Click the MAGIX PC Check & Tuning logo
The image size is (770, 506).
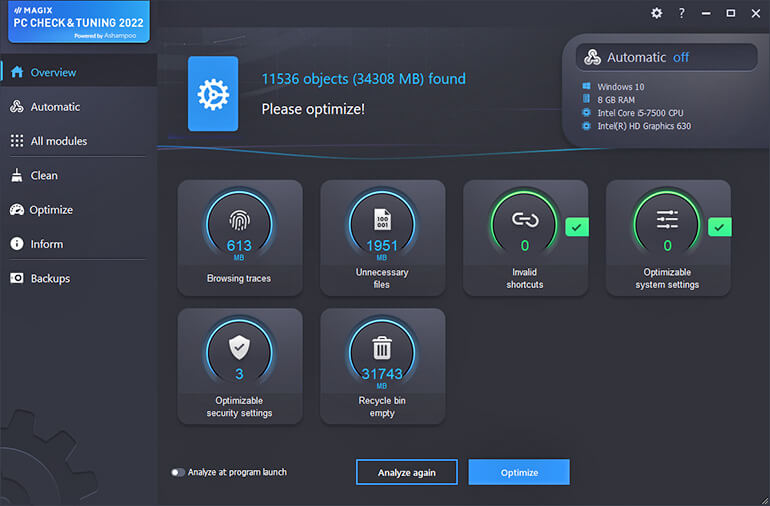point(78,21)
